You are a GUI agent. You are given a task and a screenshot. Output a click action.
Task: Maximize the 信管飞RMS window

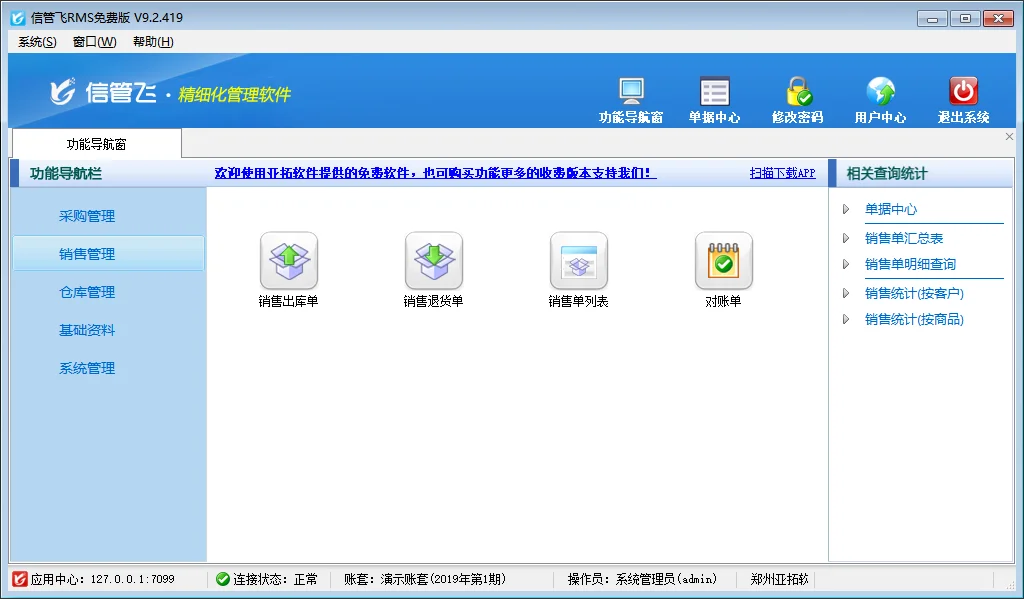point(965,19)
